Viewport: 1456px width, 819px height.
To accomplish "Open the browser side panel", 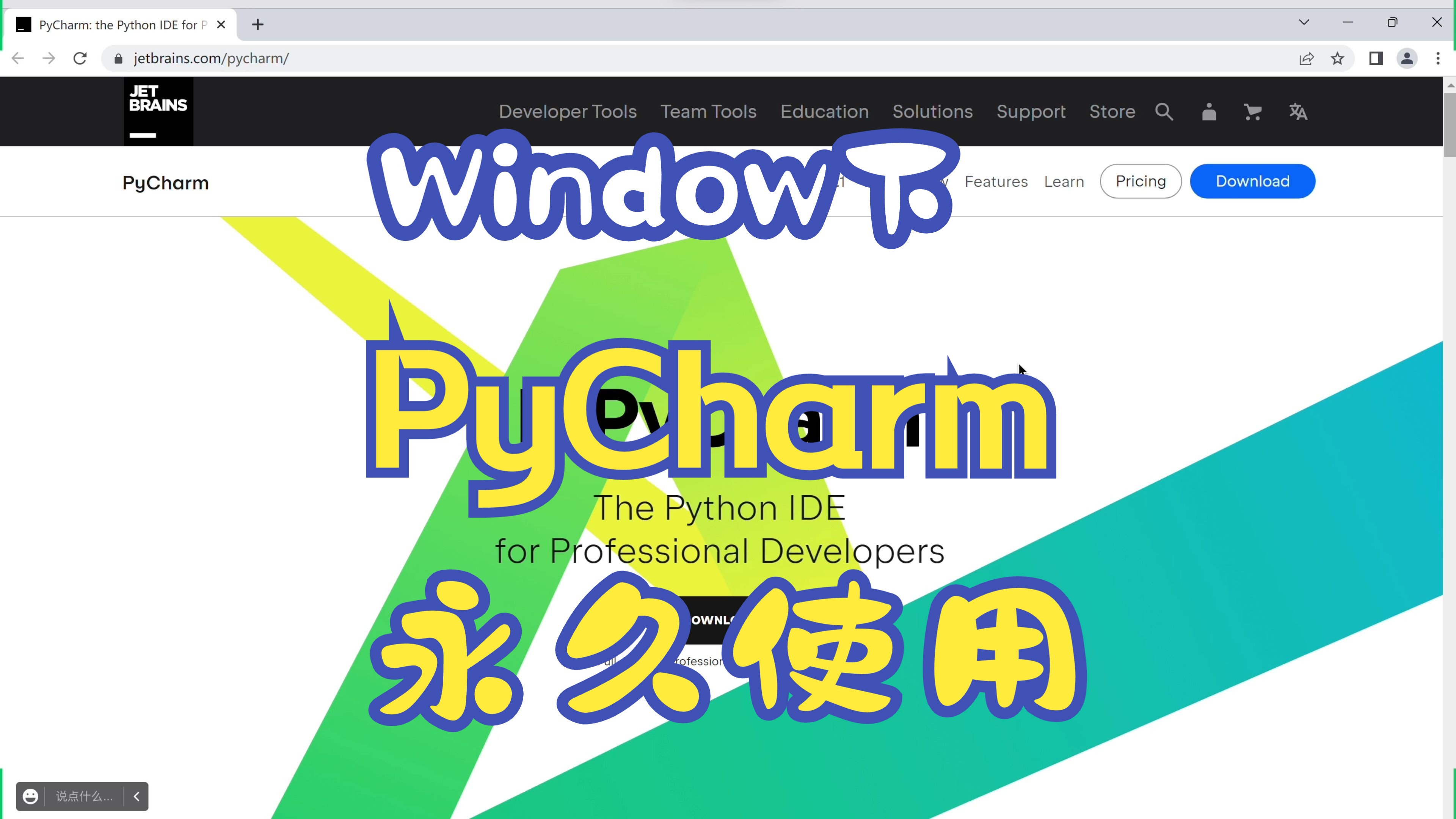I will pyautogui.click(x=1376, y=58).
